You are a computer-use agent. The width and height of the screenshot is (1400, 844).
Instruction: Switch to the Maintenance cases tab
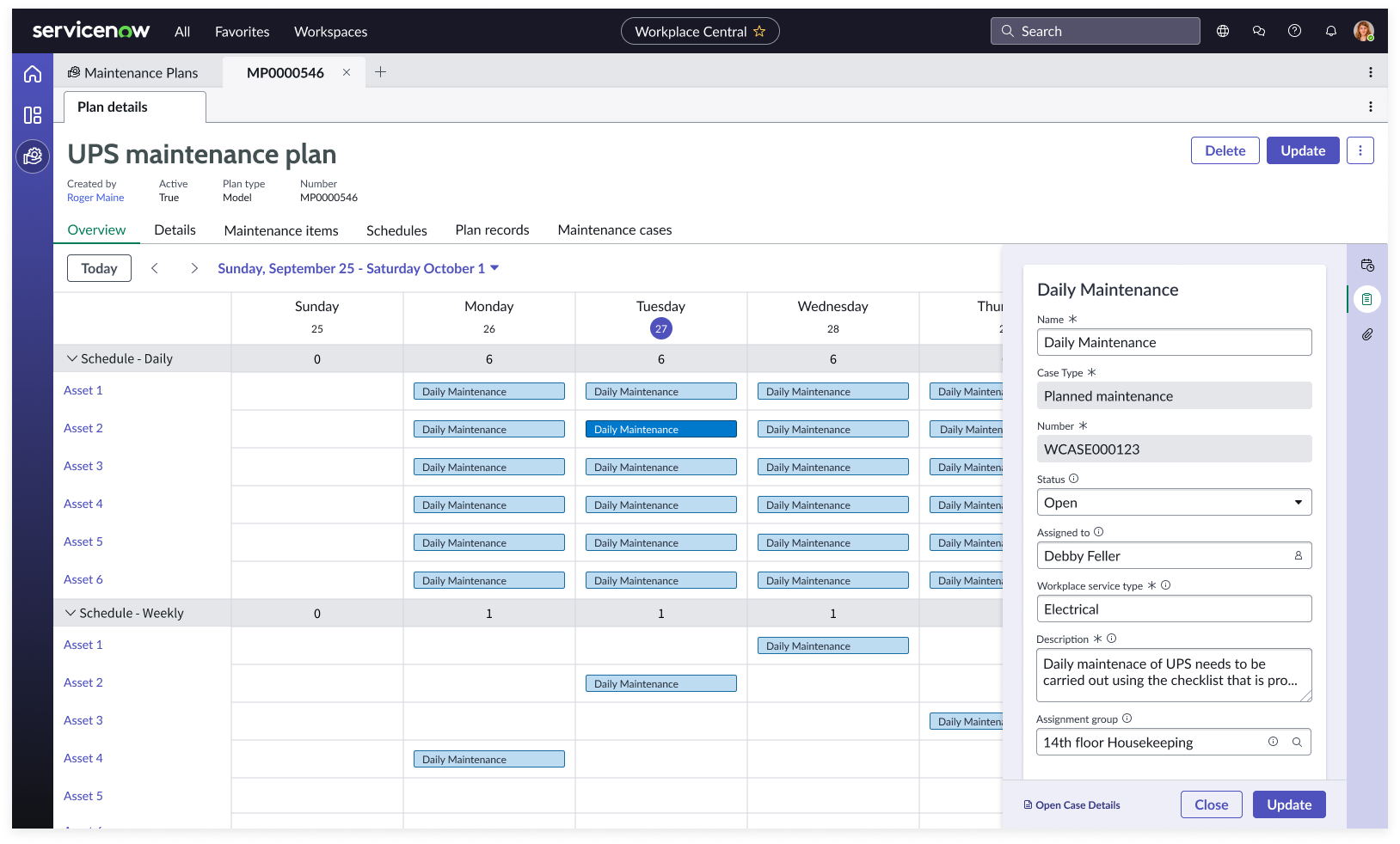(615, 230)
